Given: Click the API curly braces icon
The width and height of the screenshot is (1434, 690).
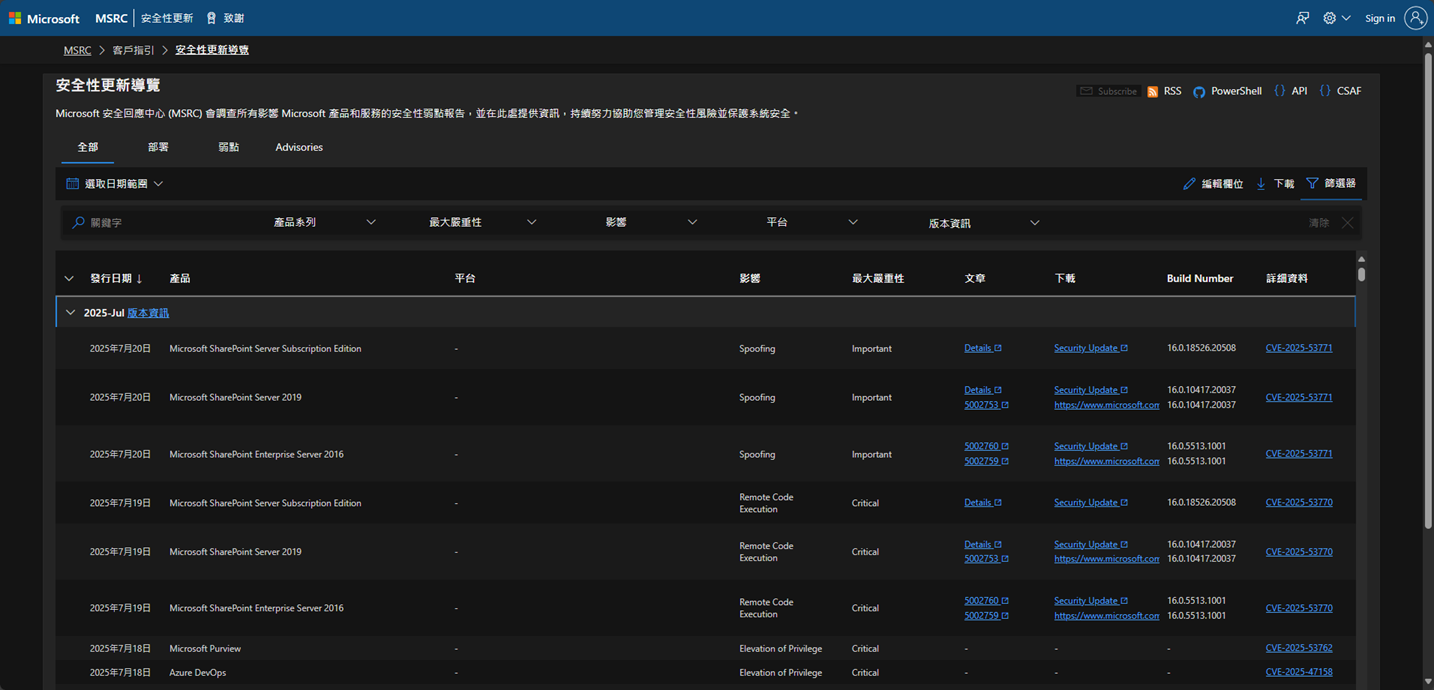Looking at the screenshot, I should pyautogui.click(x=1279, y=91).
